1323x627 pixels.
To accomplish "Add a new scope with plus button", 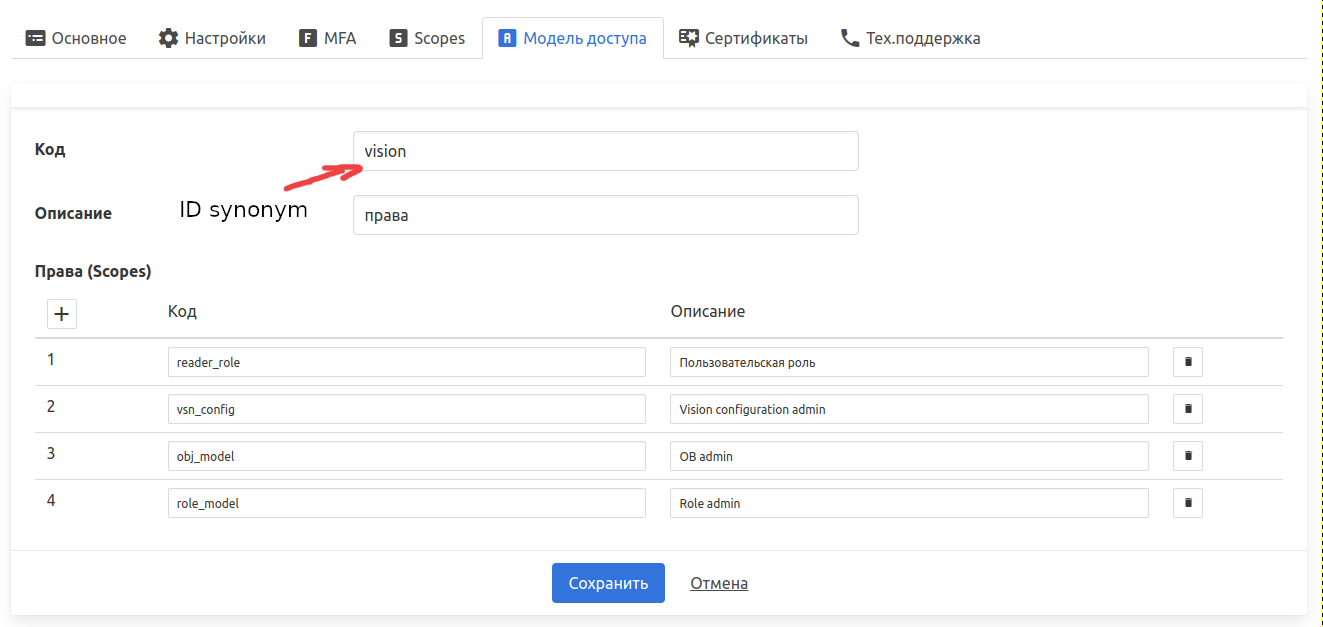I will [62, 314].
